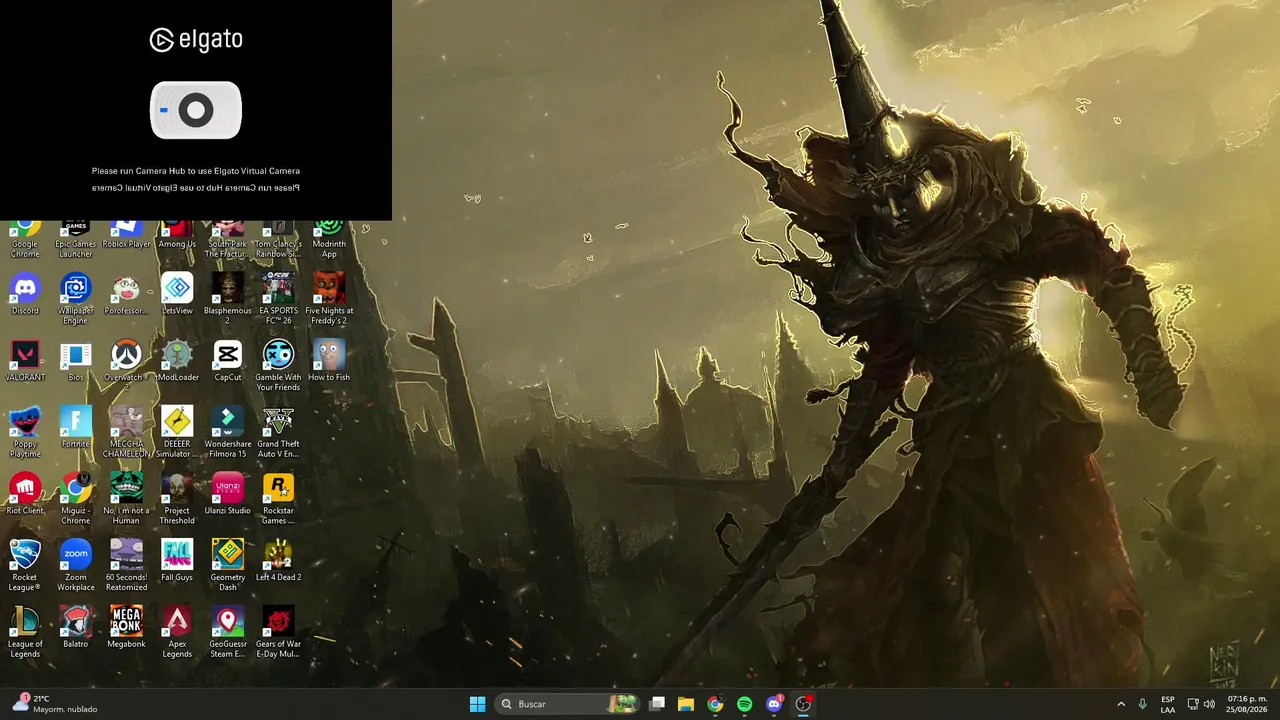Open the clock showing 07:16 p. m.
Image resolution: width=1280 pixels, height=720 pixels.
[x=1247, y=704]
